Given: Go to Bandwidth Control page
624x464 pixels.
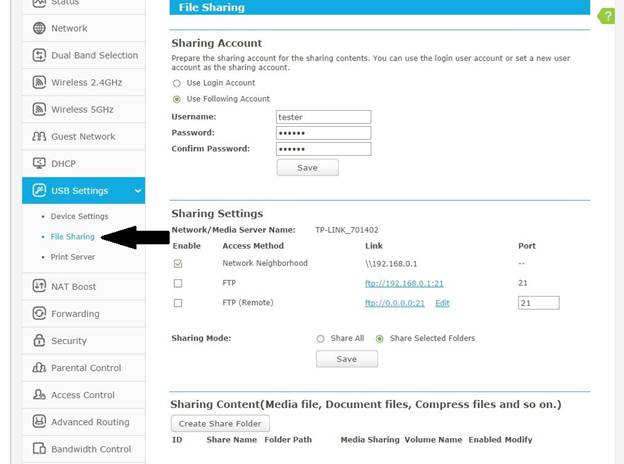Looking at the screenshot, I should pyautogui.click(x=84, y=449).
